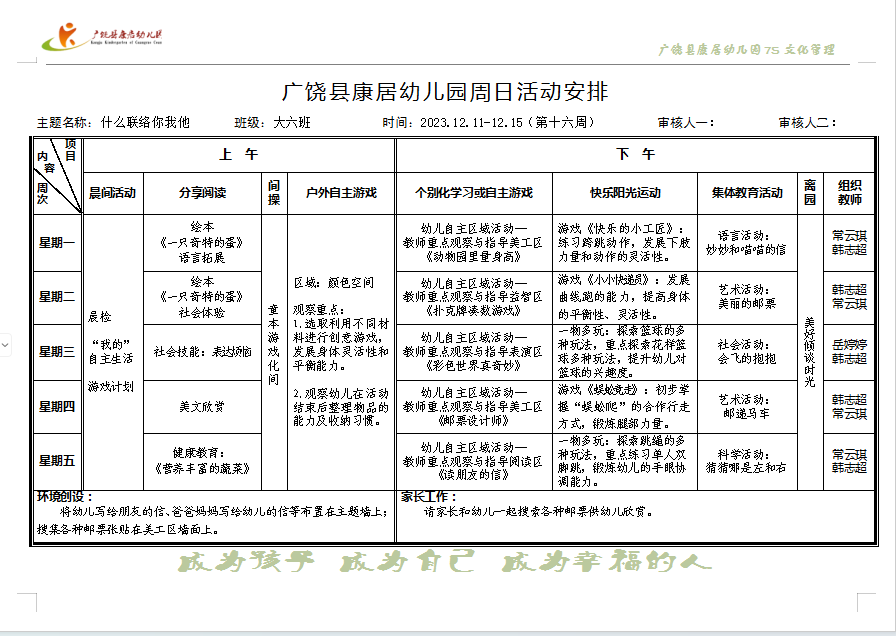Screen dimensions: 896x636
Task: Click the 分享阅读 column header
Action: pyautogui.click(x=202, y=193)
